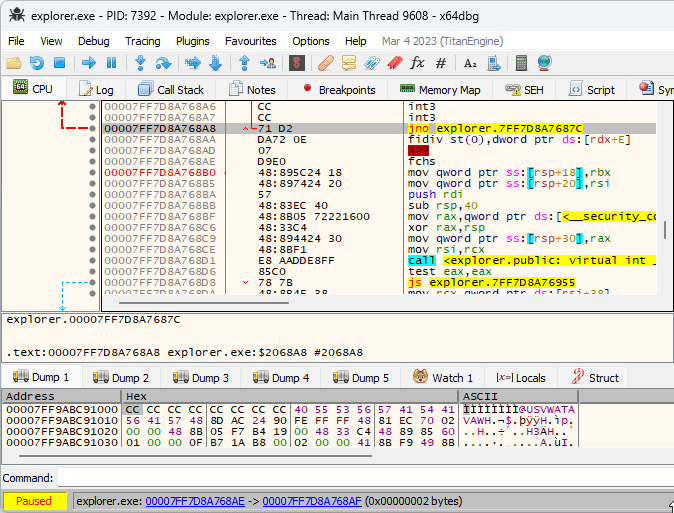The width and height of the screenshot is (674, 513).
Task: Open the Calculator icon
Action: tap(521, 63)
